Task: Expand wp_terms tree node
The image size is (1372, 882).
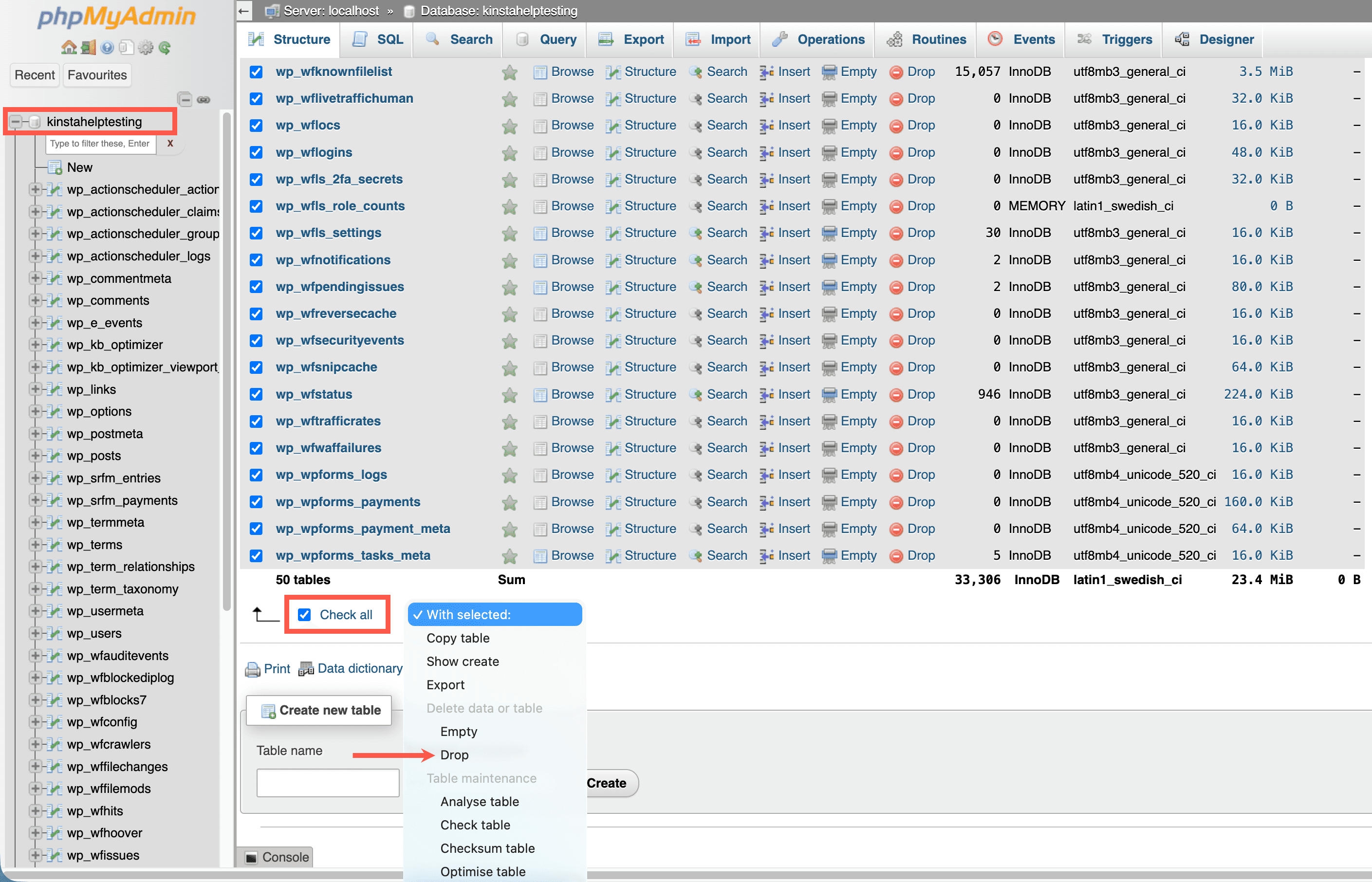Action: (x=35, y=545)
